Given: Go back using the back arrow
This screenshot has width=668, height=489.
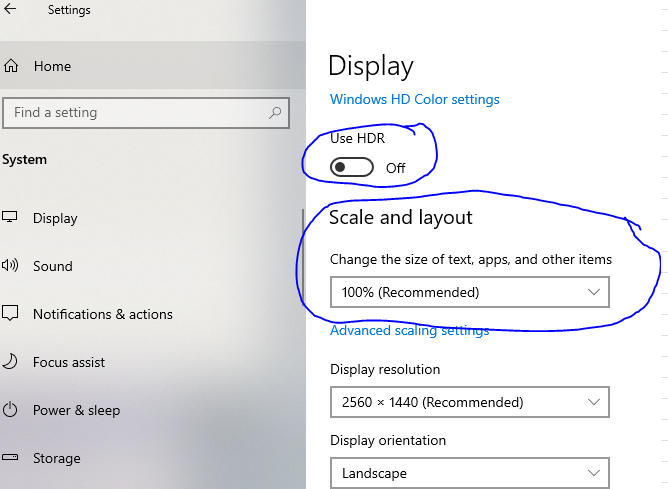Looking at the screenshot, I should coord(9,9).
